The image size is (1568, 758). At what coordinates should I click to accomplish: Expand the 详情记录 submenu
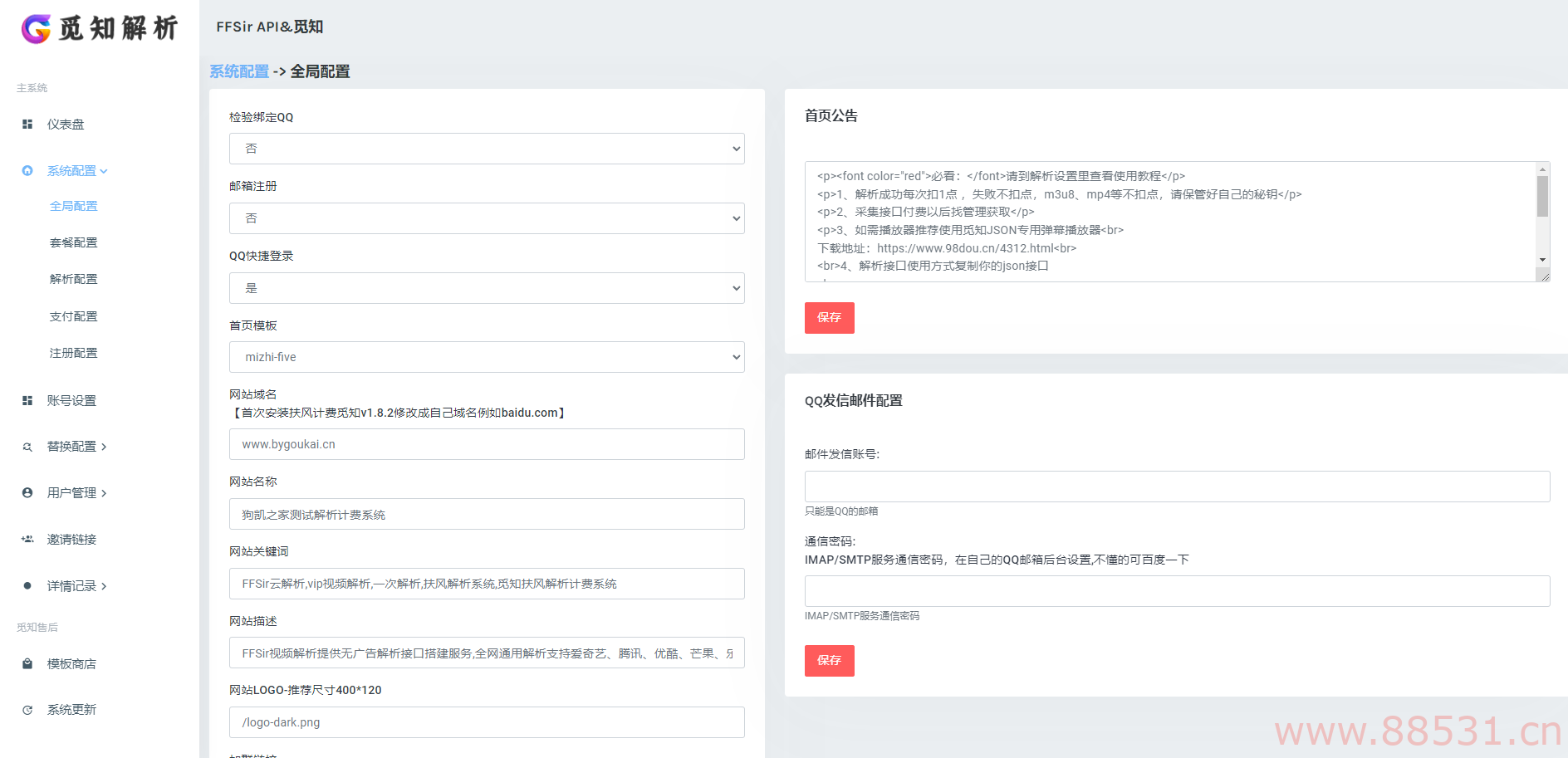[104, 586]
